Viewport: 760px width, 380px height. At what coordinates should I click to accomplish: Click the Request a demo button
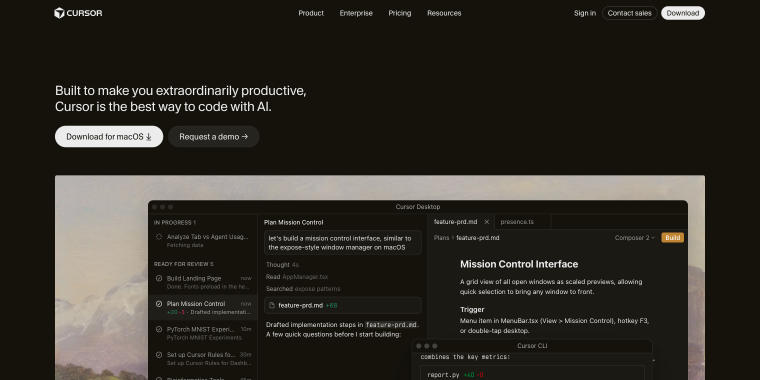point(213,137)
